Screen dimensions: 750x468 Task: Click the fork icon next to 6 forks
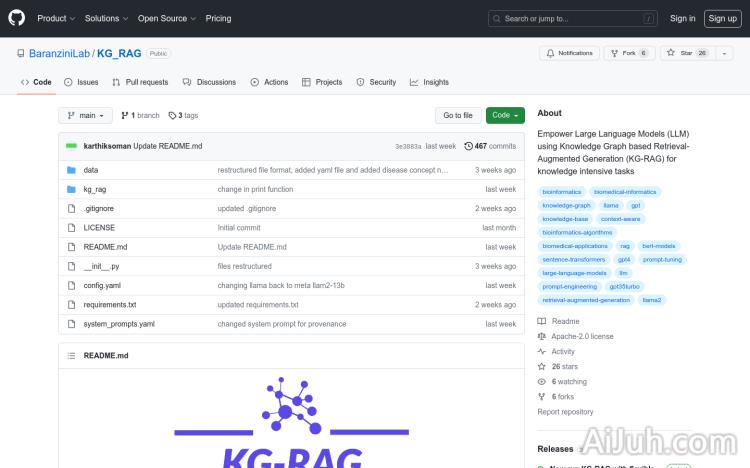(541, 397)
